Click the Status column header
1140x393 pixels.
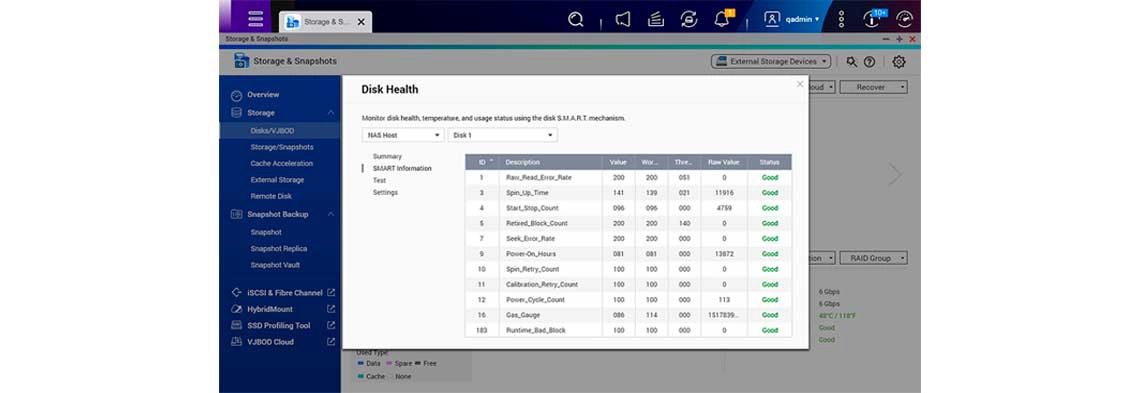pos(770,162)
